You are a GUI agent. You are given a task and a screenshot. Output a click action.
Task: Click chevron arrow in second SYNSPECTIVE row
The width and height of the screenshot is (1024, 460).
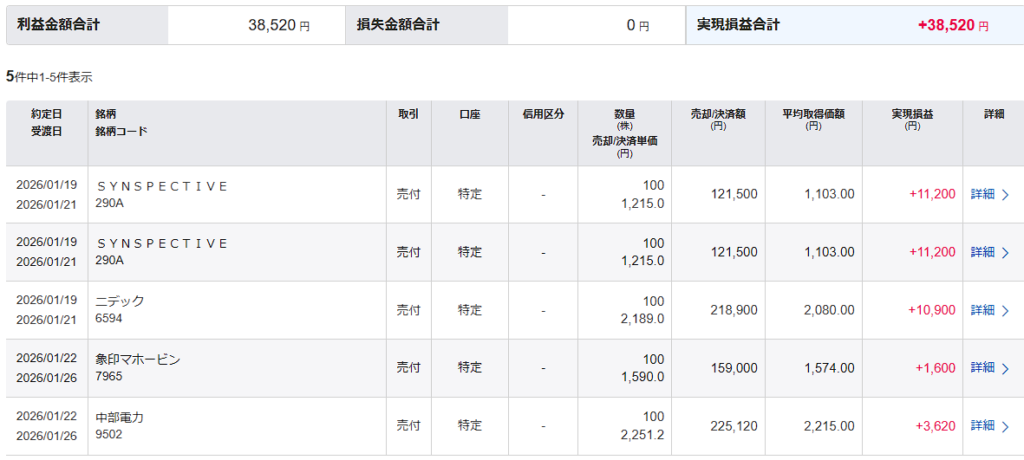coord(1005,253)
